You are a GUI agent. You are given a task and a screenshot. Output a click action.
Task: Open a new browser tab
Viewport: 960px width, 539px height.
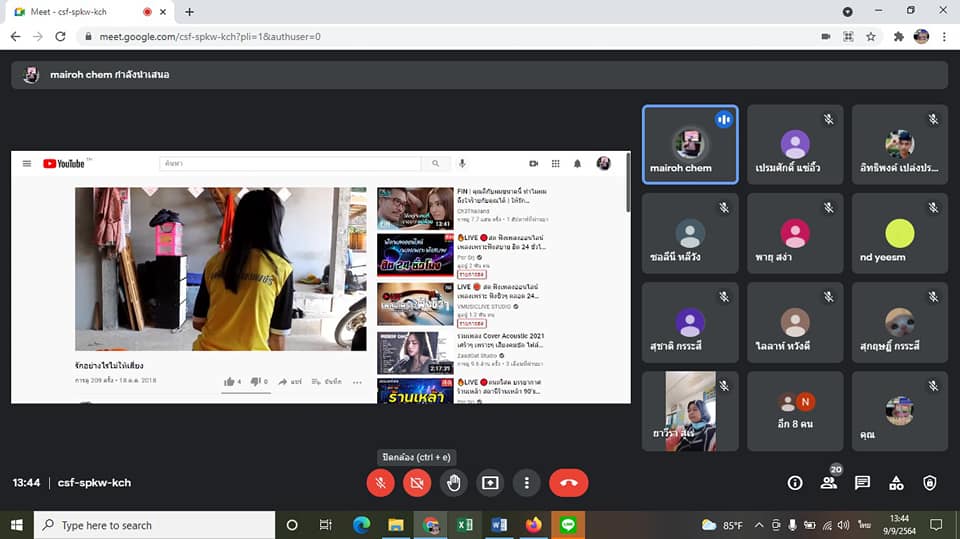(x=189, y=12)
